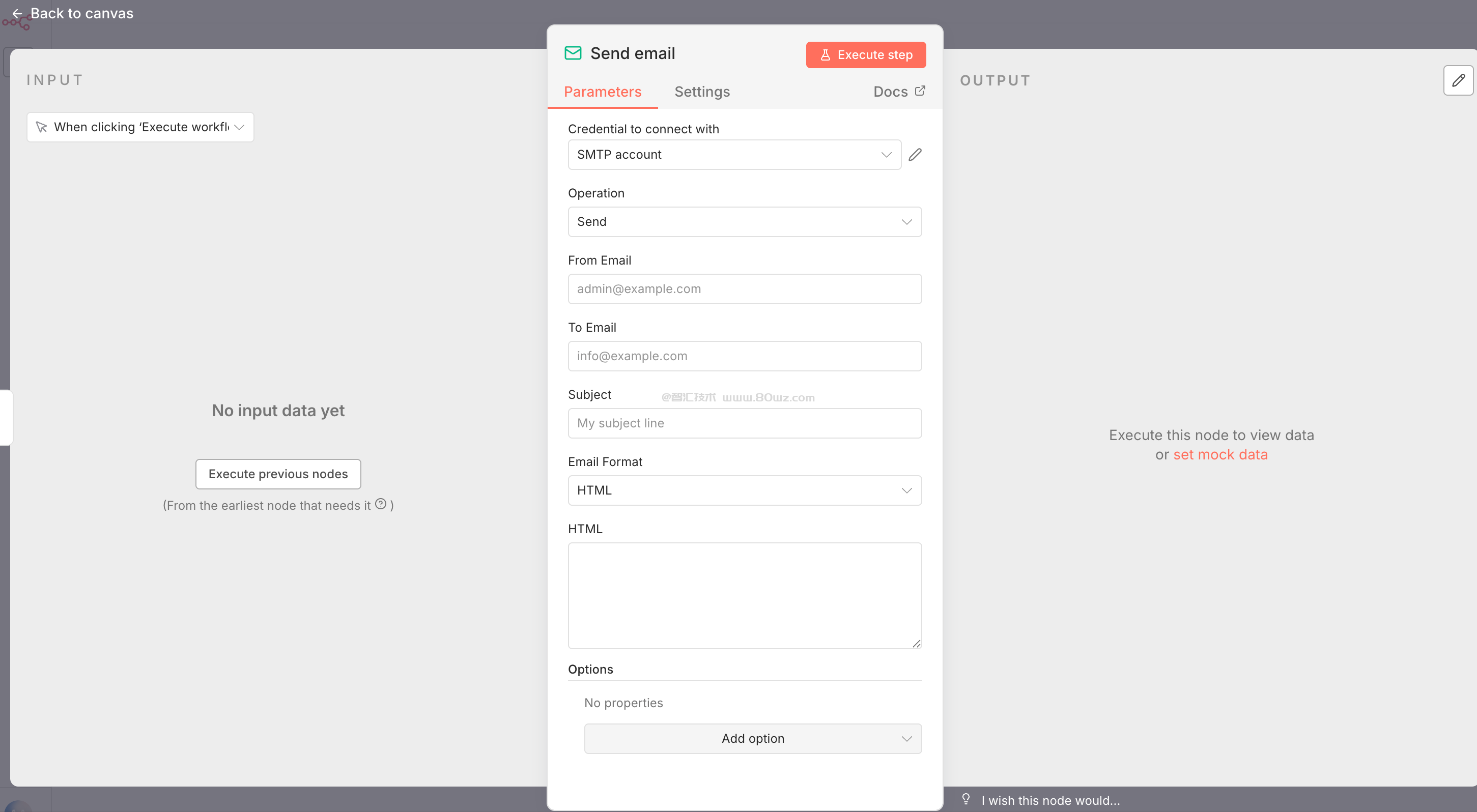Click Execute previous nodes button
This screenshot has height=812, width=1477.
278,474
